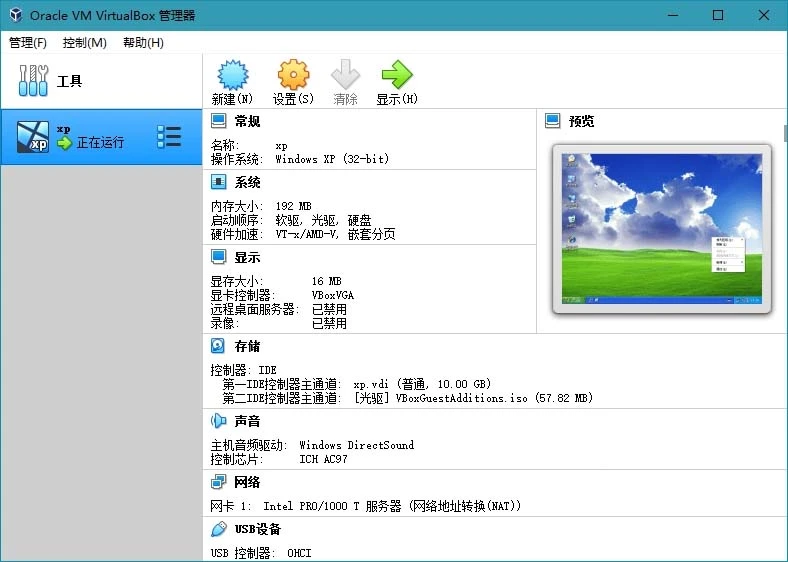Click the Windows XP preview thumbnail
Image resolution: width=788 pixels, height=562 pixels.
click(661, 226)
